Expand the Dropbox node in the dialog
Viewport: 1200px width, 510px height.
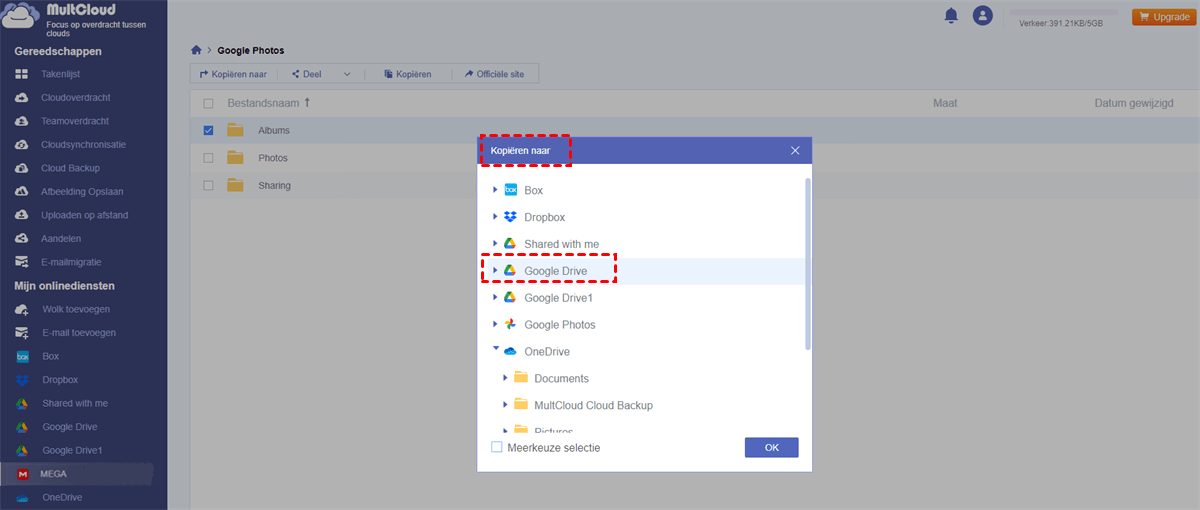(x=494, y=217)
